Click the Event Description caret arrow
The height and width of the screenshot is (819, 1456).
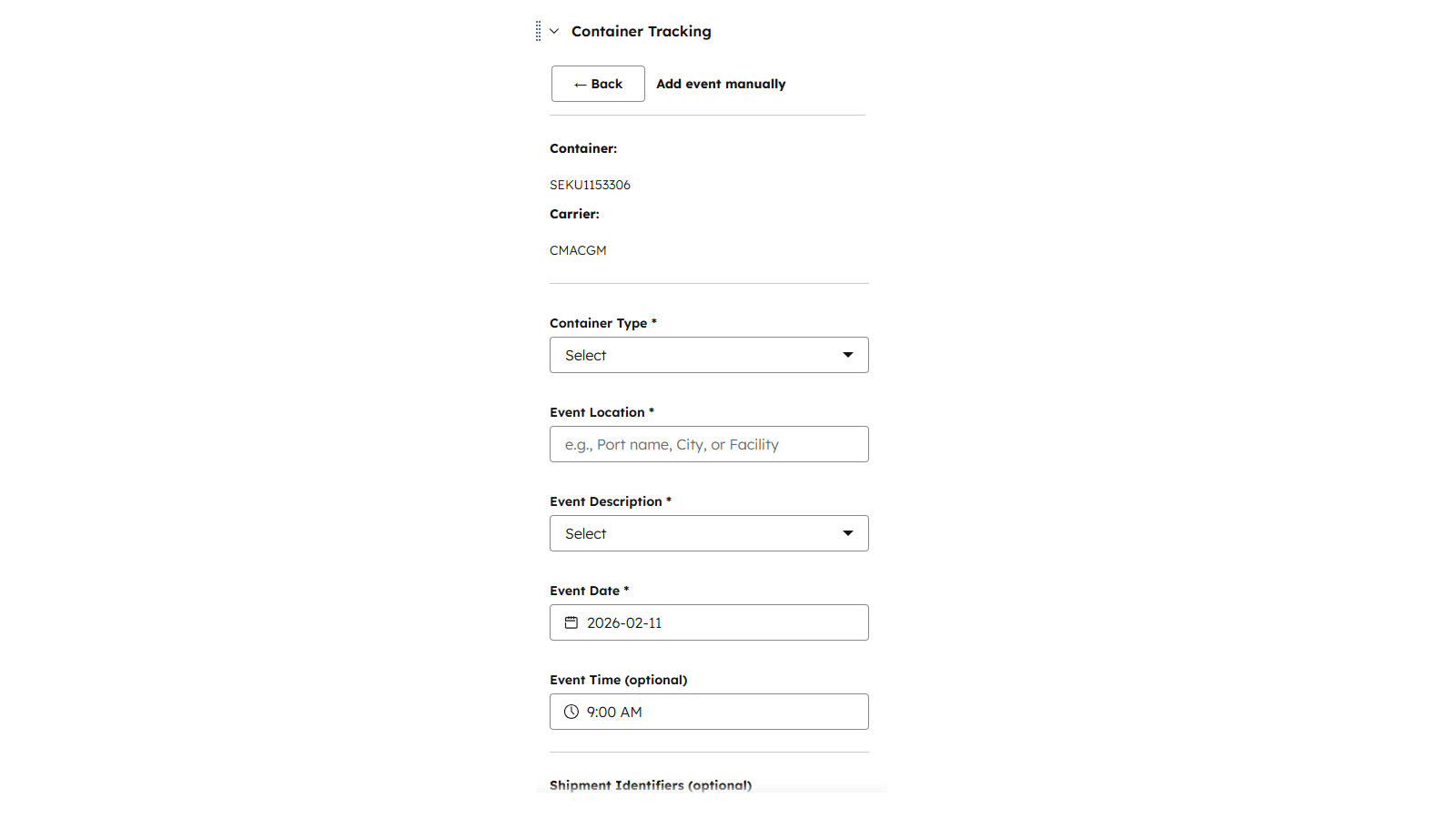848,533
